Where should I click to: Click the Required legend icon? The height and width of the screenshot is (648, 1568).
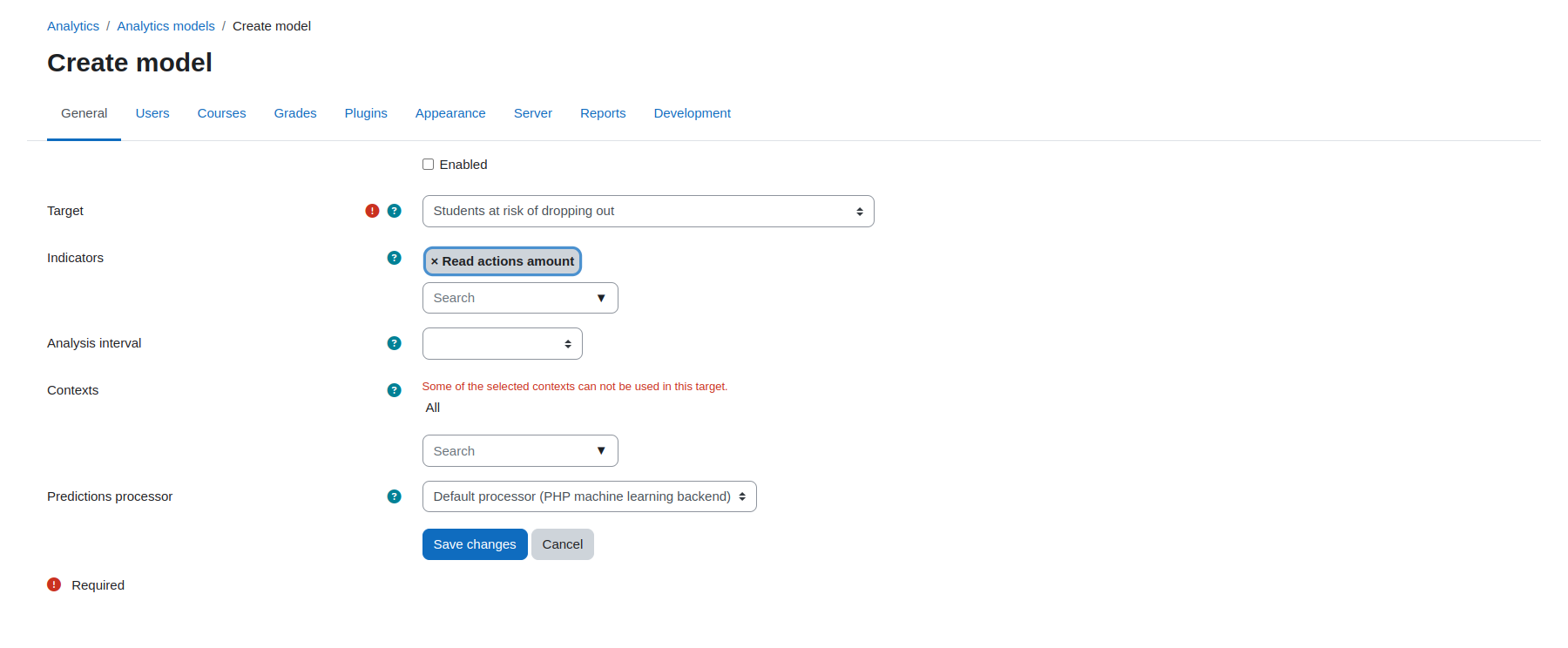tap(54, 584)
